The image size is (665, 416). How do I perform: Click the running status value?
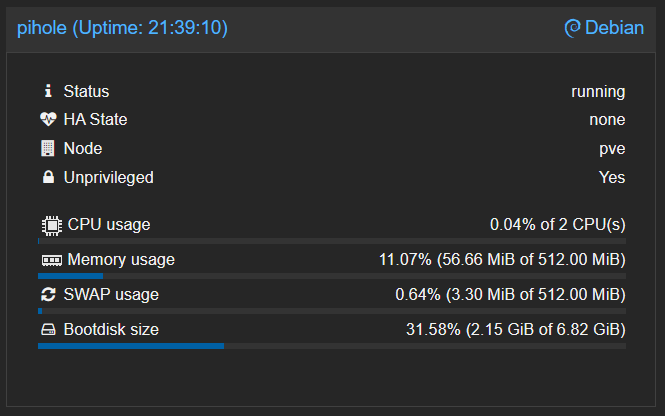click(598, 91)
